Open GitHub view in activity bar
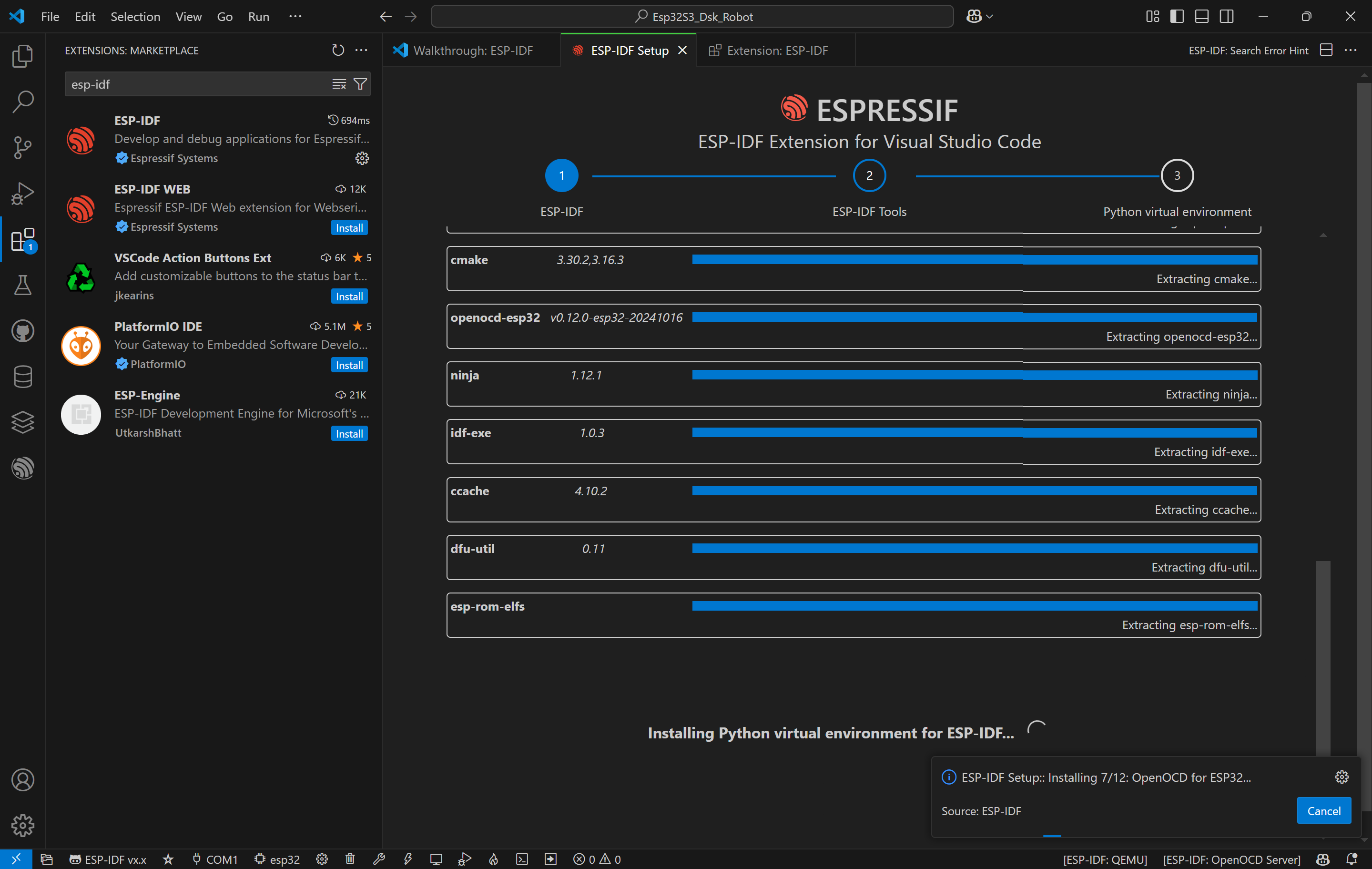Screen dimensions: 1372x869 (x=23, y=330)
